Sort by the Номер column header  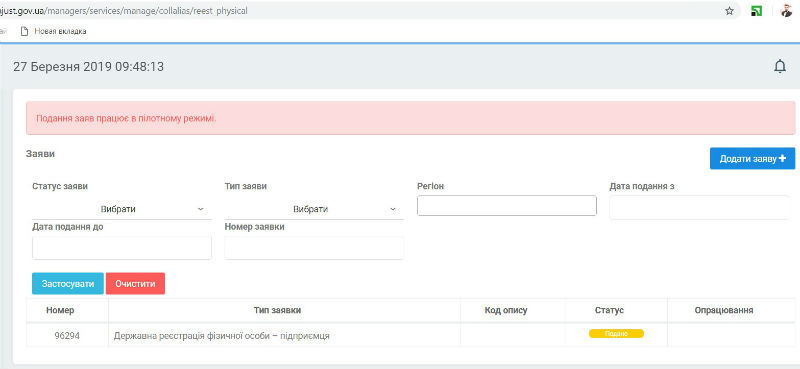tap(60, 310)
